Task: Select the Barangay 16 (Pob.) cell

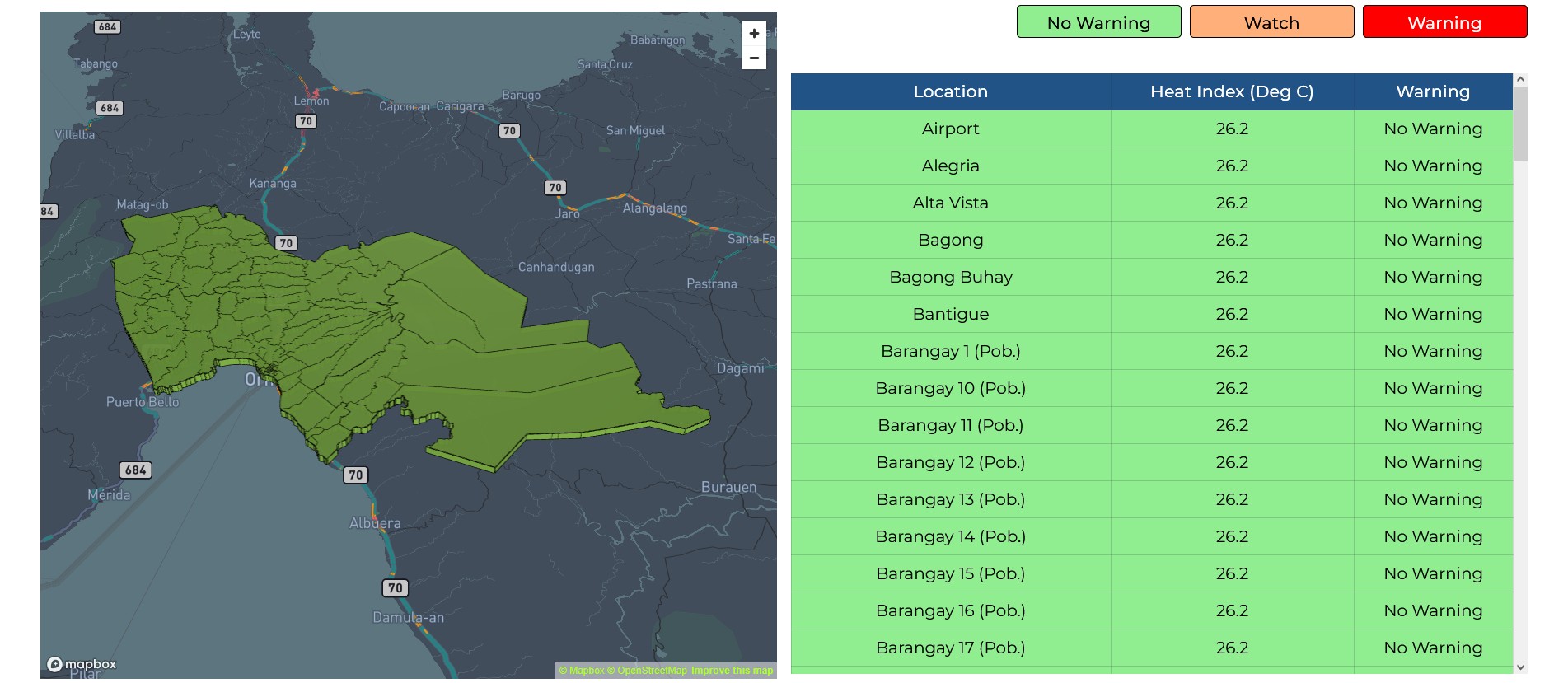Action: coord(950,610)
